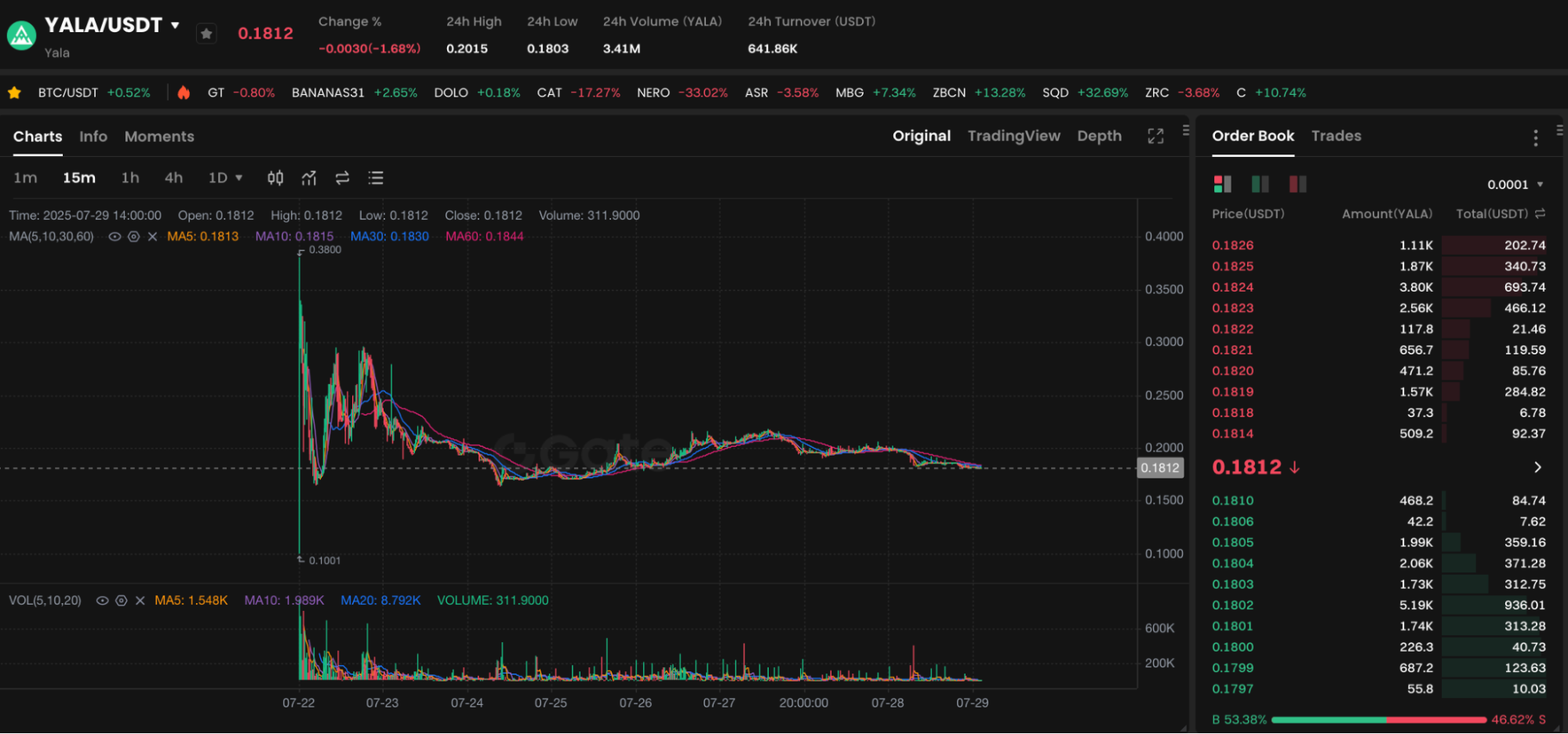Image resolution: width=1568 pixels, height=734 pixels.
Task: Open the YALA/USDT pair selector dropdown
Action: click(175, 25)
